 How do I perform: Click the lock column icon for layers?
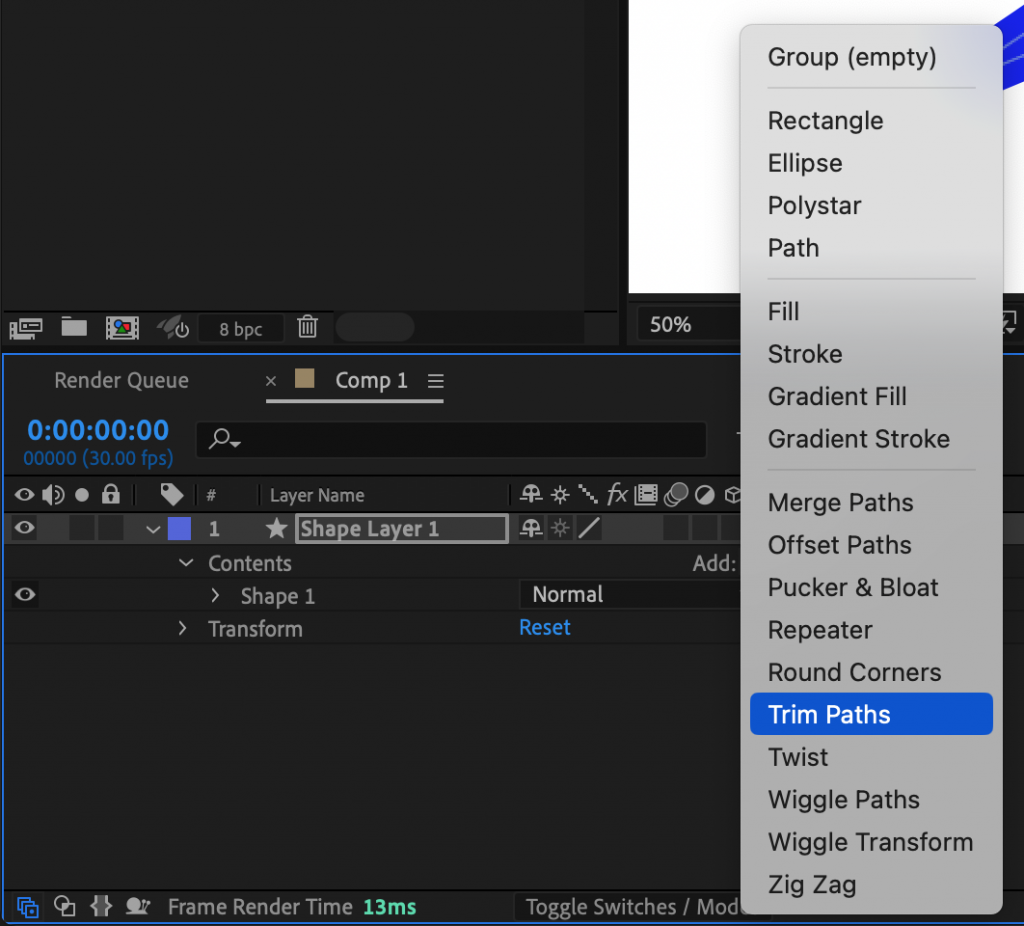click(x=111, y=494)
